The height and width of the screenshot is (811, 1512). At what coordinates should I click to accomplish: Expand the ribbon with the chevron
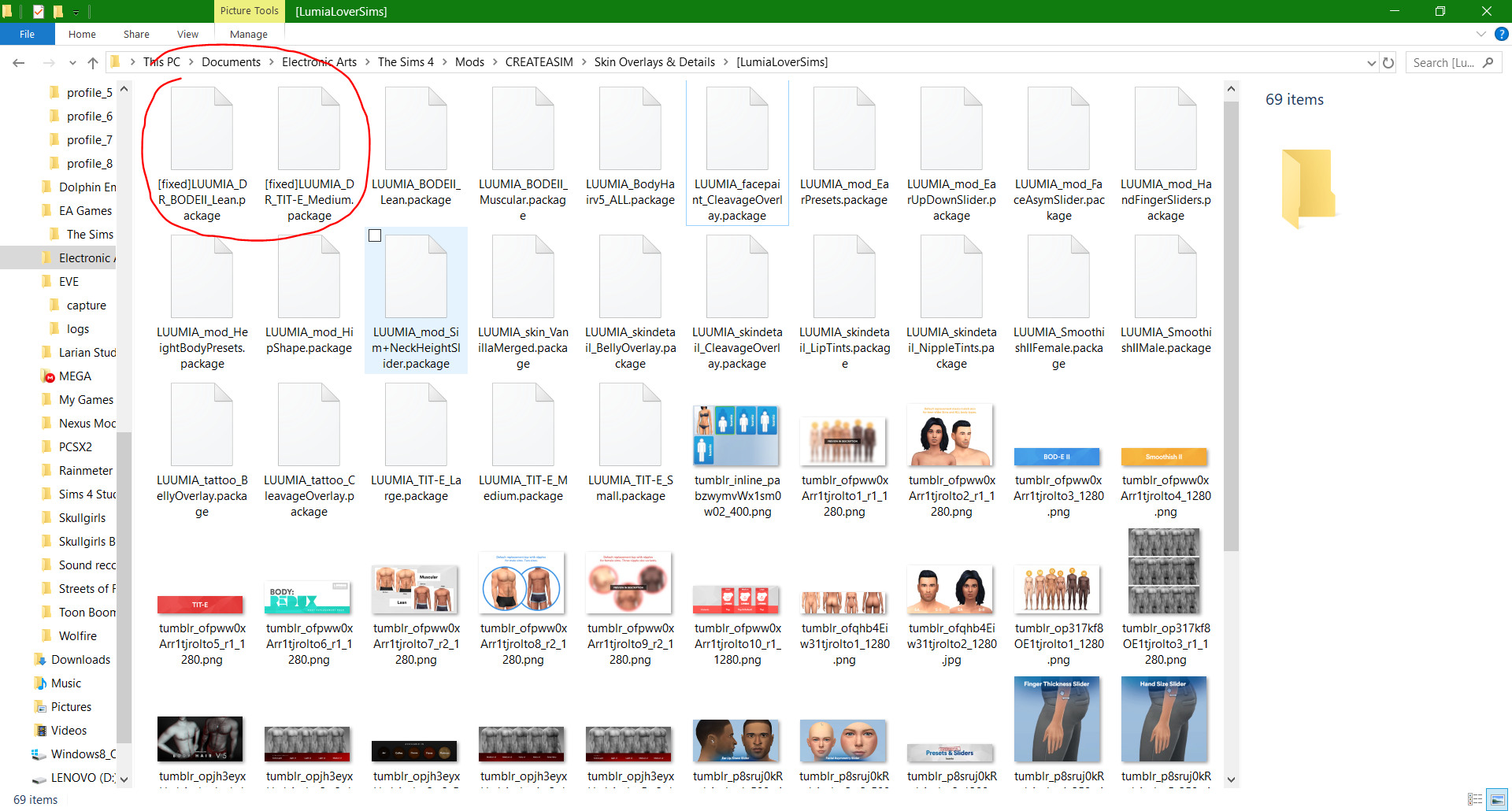tap(1480, 34)
